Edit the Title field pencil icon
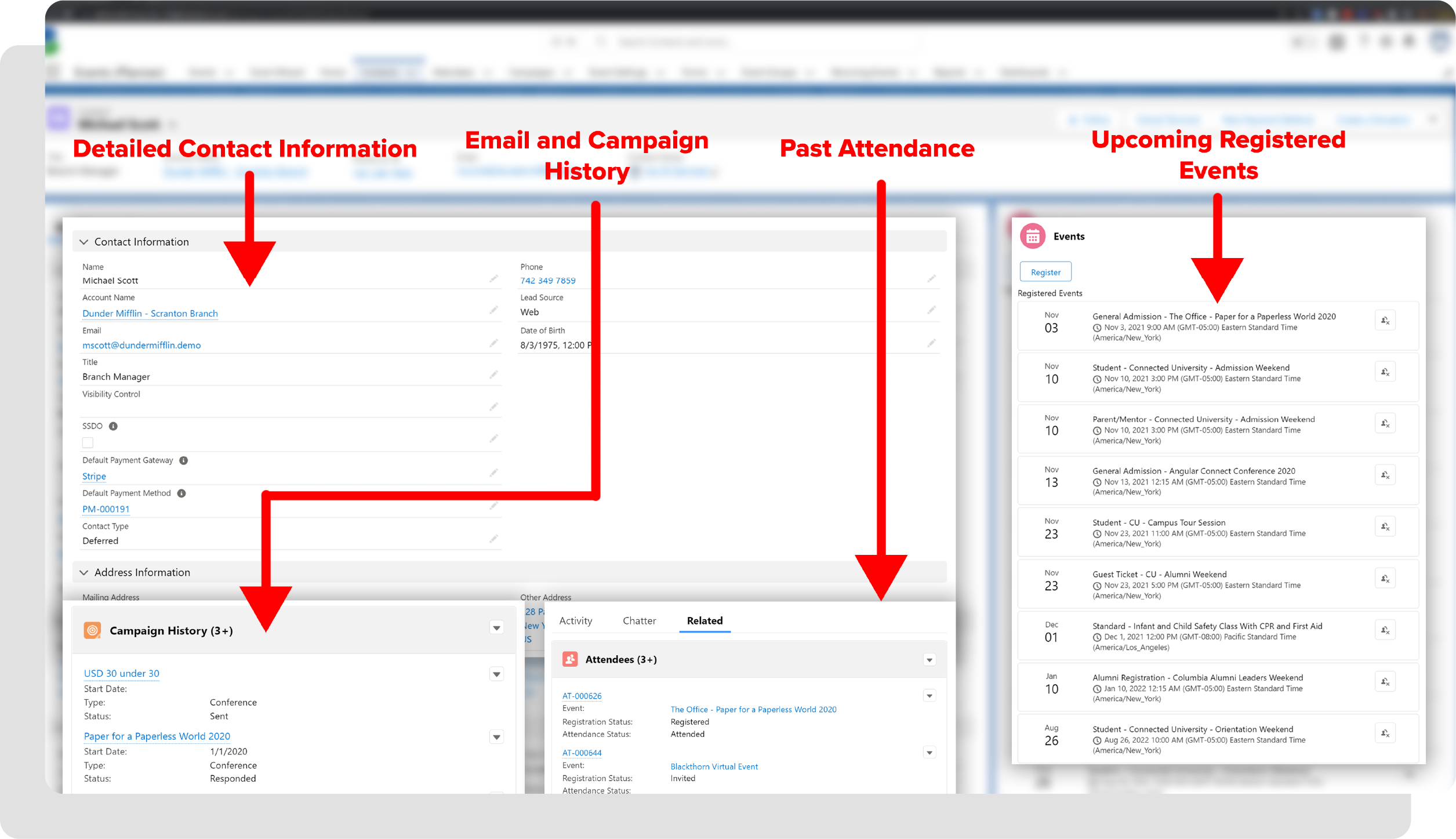Viewport: 1456px width, 839px height. click(x=493, y=375)
